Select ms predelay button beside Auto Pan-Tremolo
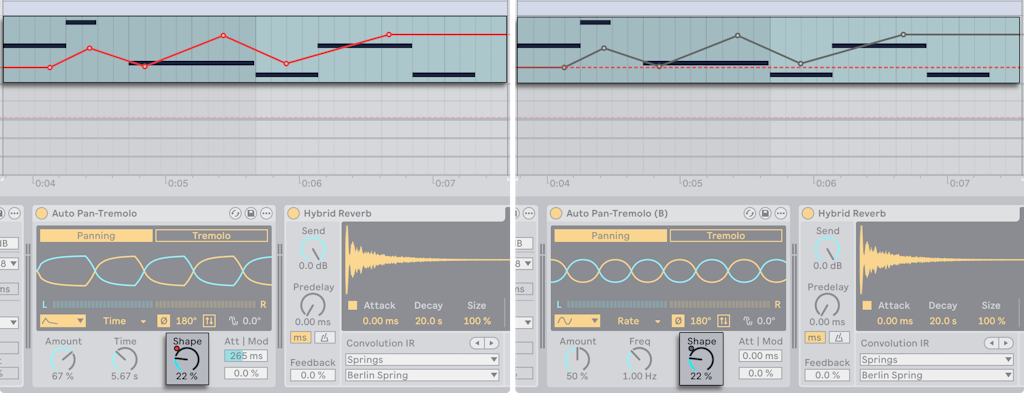 tap(300, 337)
